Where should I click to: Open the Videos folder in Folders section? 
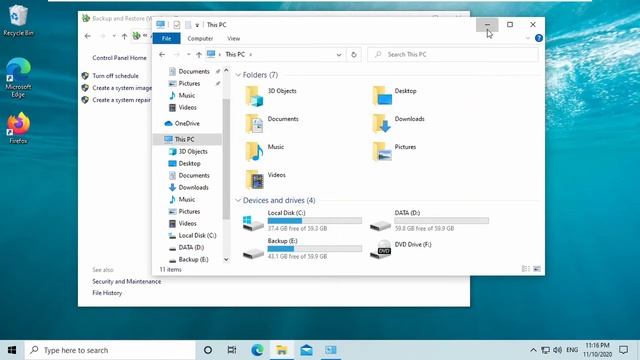pyautogui.click(x=254, y=180)
